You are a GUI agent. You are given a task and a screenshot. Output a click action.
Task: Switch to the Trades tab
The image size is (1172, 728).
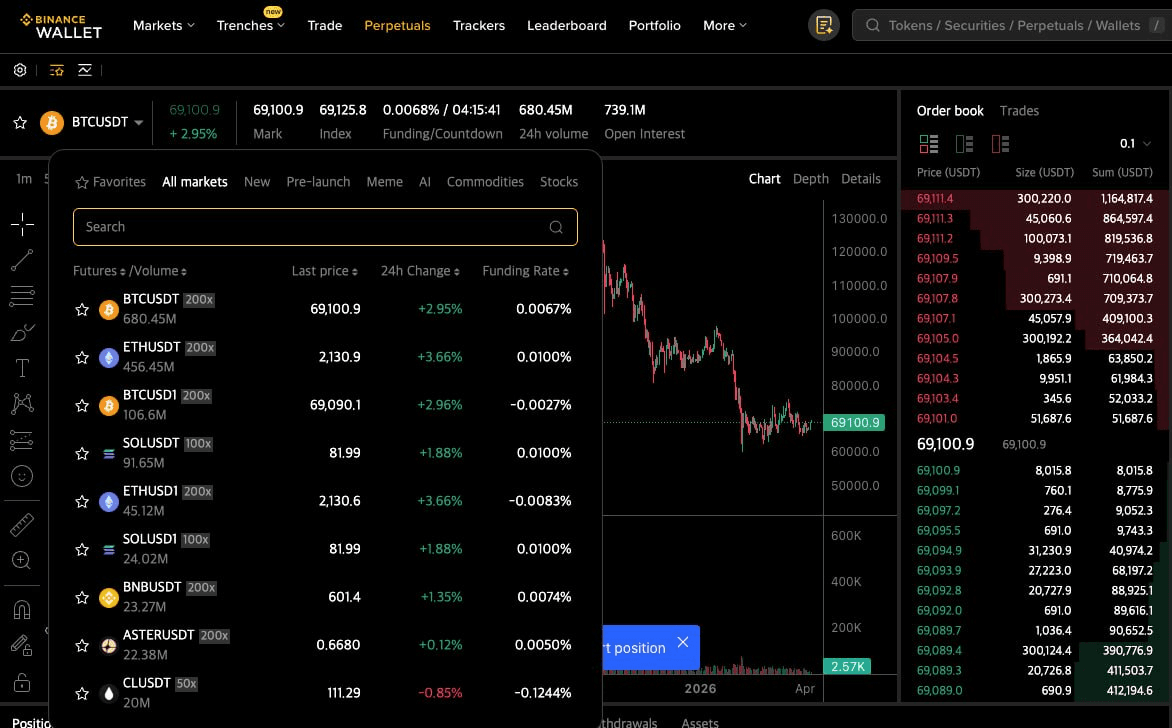1019,111
